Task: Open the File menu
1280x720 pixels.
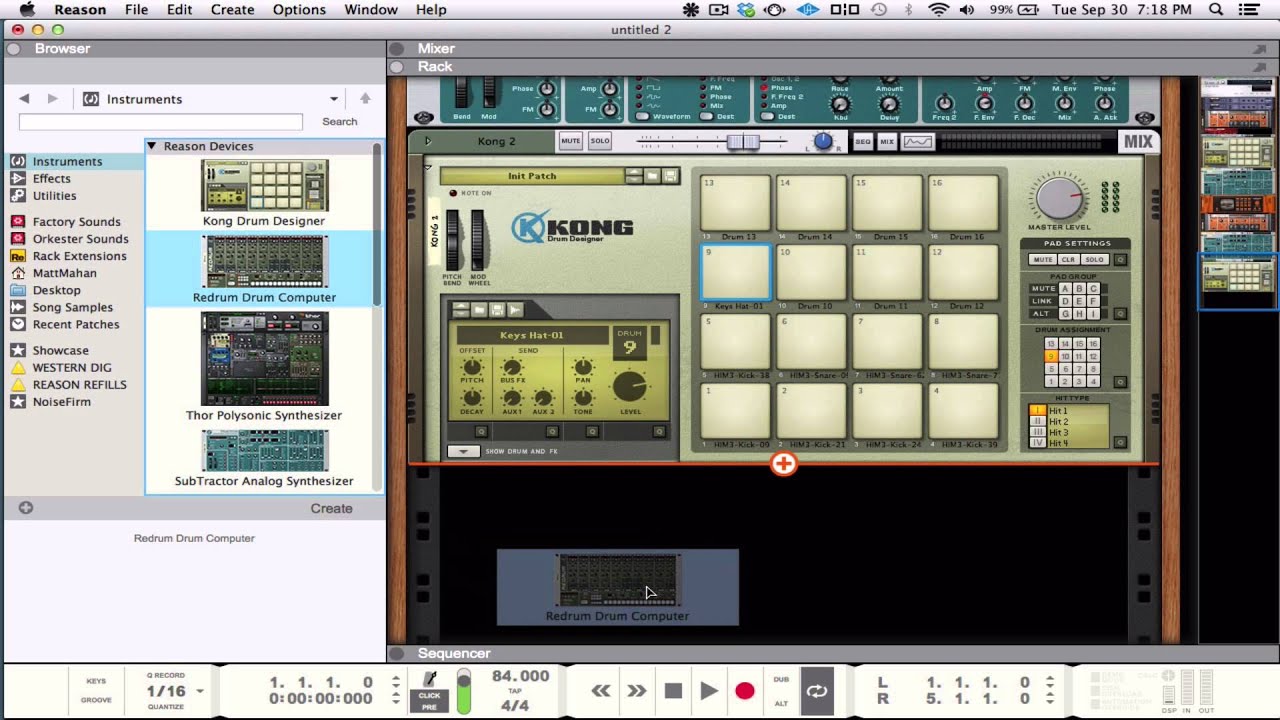Action: click(x=136, y=9)
